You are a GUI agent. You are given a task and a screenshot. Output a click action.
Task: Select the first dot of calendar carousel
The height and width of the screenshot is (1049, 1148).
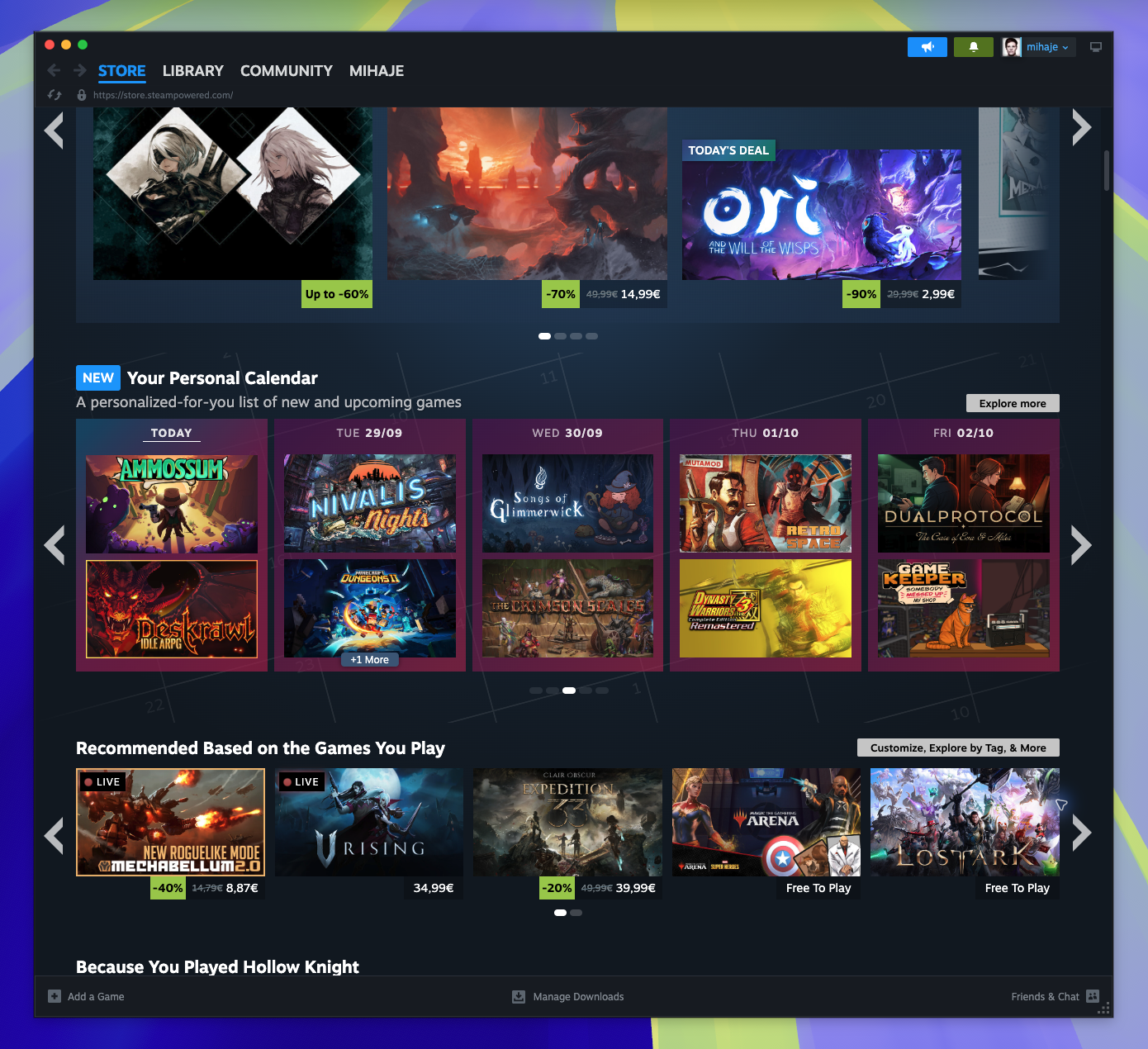point(536,691)
